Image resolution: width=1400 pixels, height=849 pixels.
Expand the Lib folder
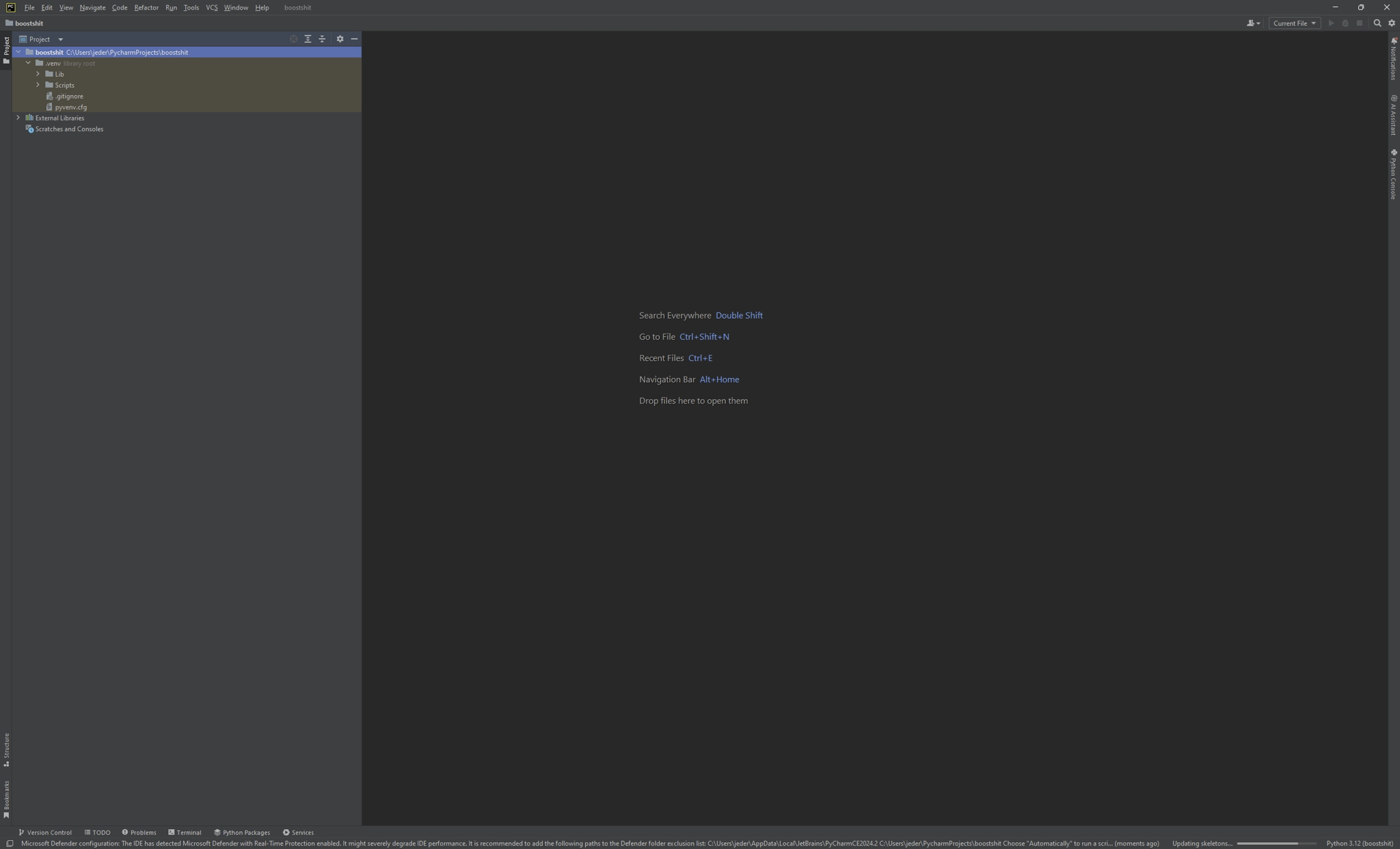click(x=38, y=74)
